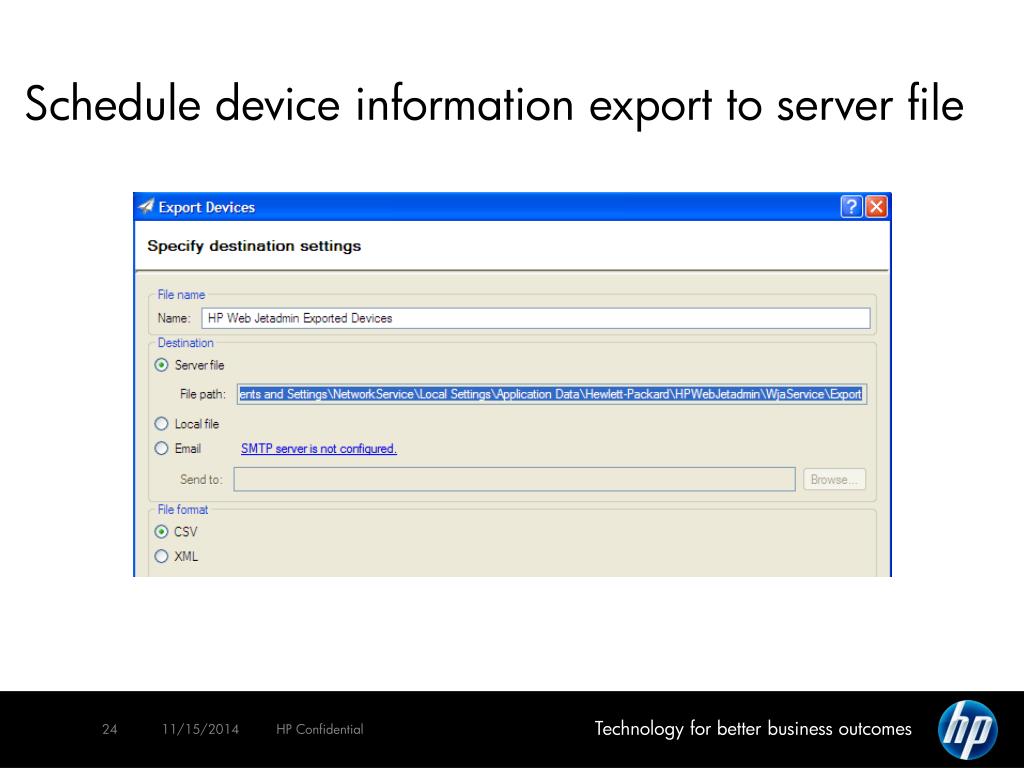1024x768 pixels.
Task: Click the HP logo in footer
Action: (967, 729)
